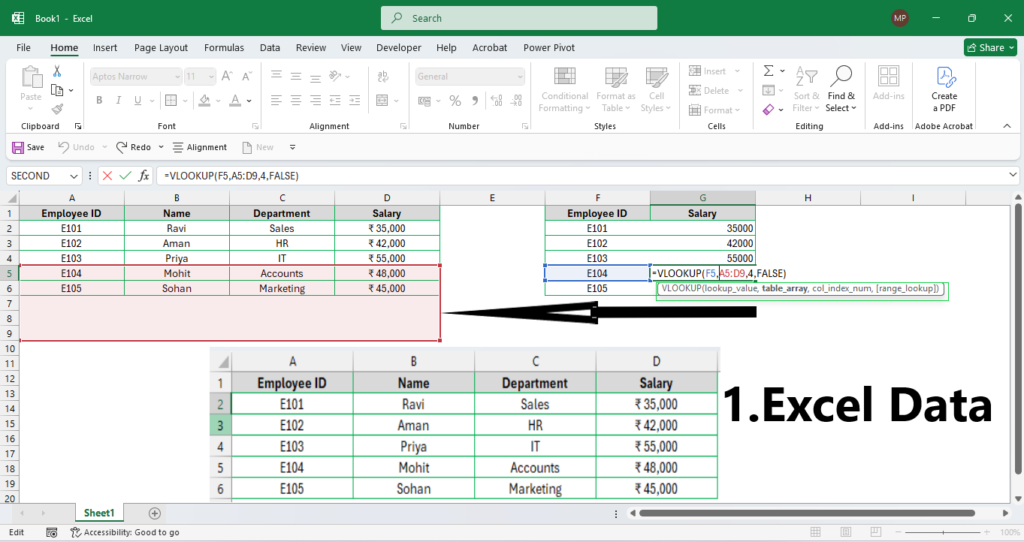
Task: Select the Sheet1 tab
Action: [x=99, y=513]
